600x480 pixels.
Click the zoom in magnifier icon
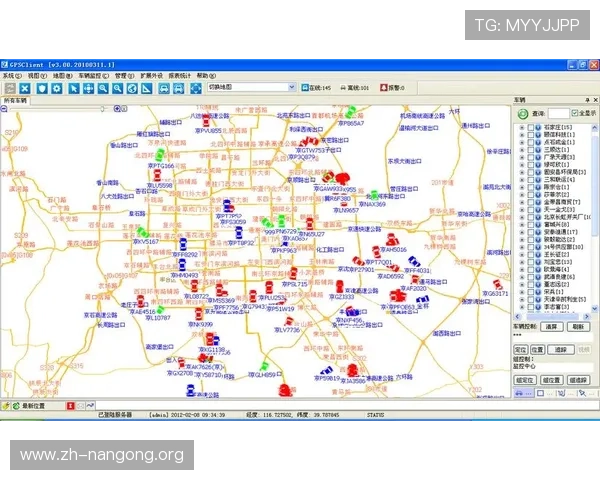103,88
